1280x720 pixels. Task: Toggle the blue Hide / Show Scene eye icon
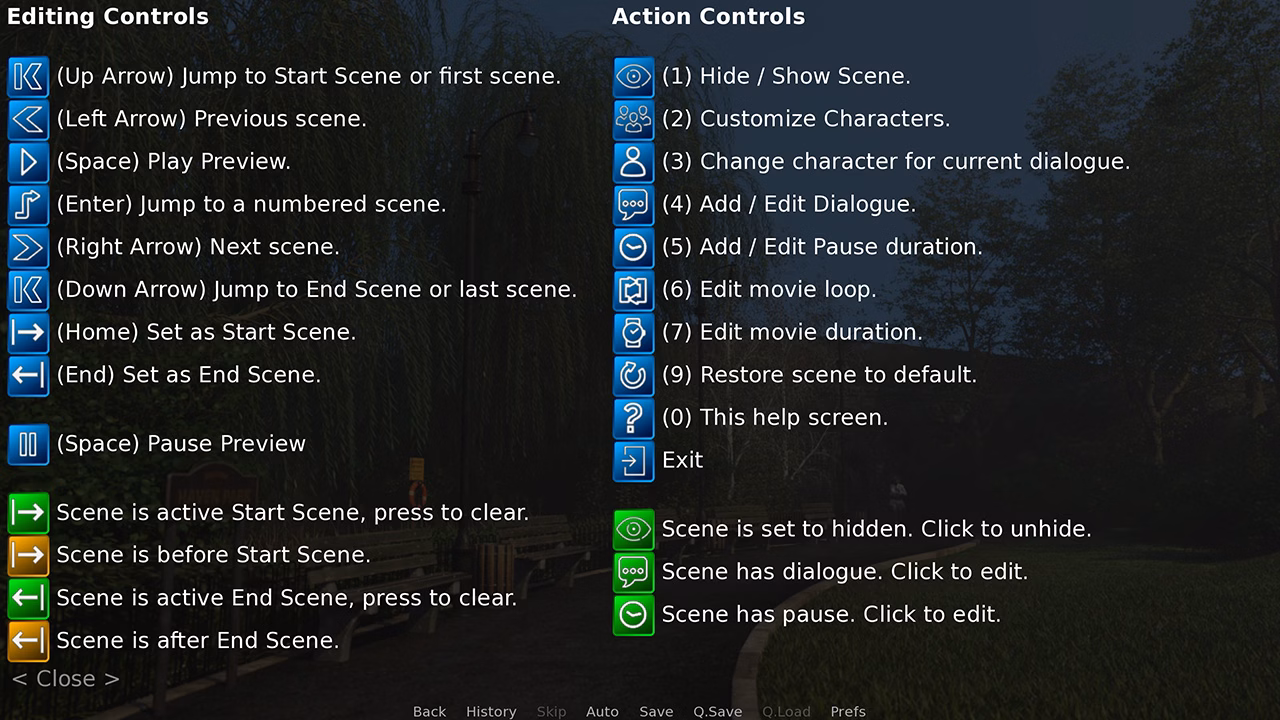633,77
